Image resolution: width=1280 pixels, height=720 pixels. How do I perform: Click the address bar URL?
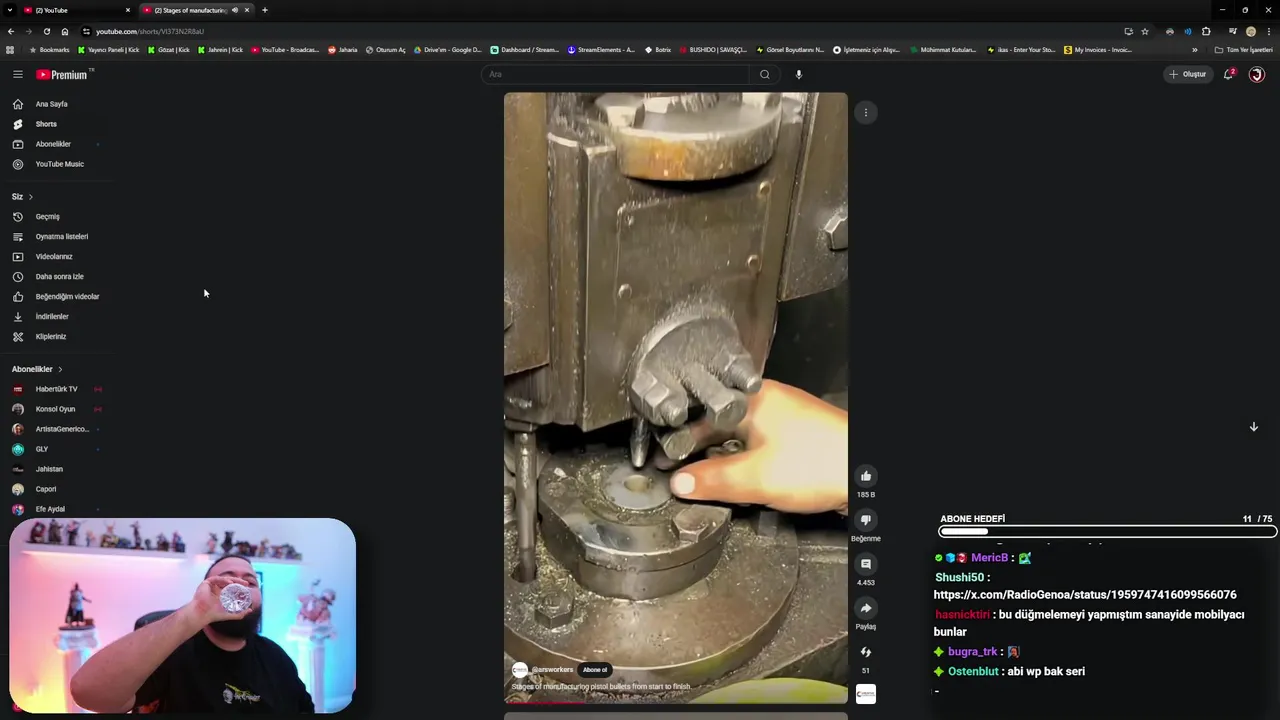150,31
